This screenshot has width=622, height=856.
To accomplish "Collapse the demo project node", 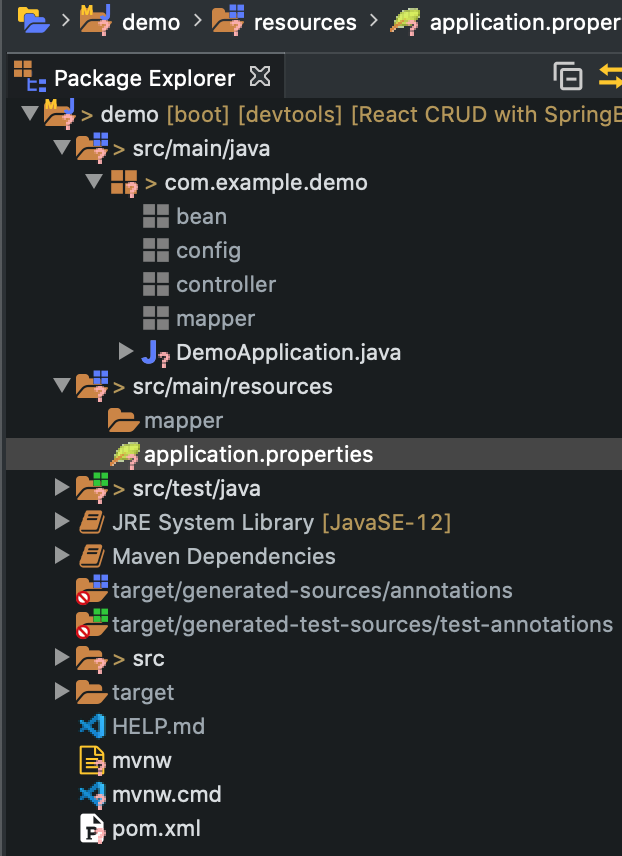I will coord(29,114).
